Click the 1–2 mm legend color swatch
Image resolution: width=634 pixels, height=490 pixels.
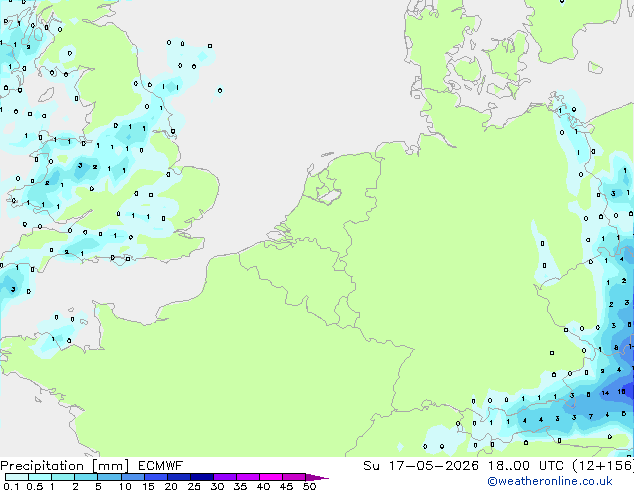click(63, 477)
